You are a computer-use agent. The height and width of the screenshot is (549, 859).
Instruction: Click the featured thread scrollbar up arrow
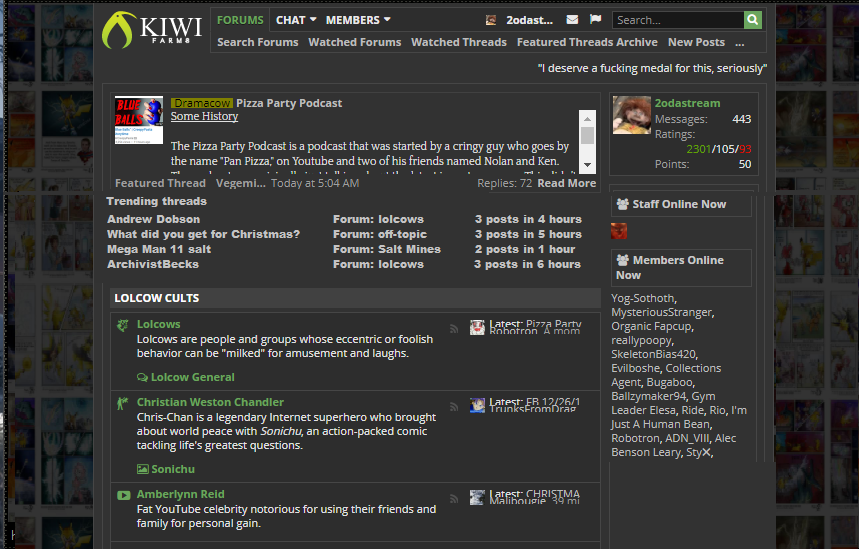tap(587, 118)
